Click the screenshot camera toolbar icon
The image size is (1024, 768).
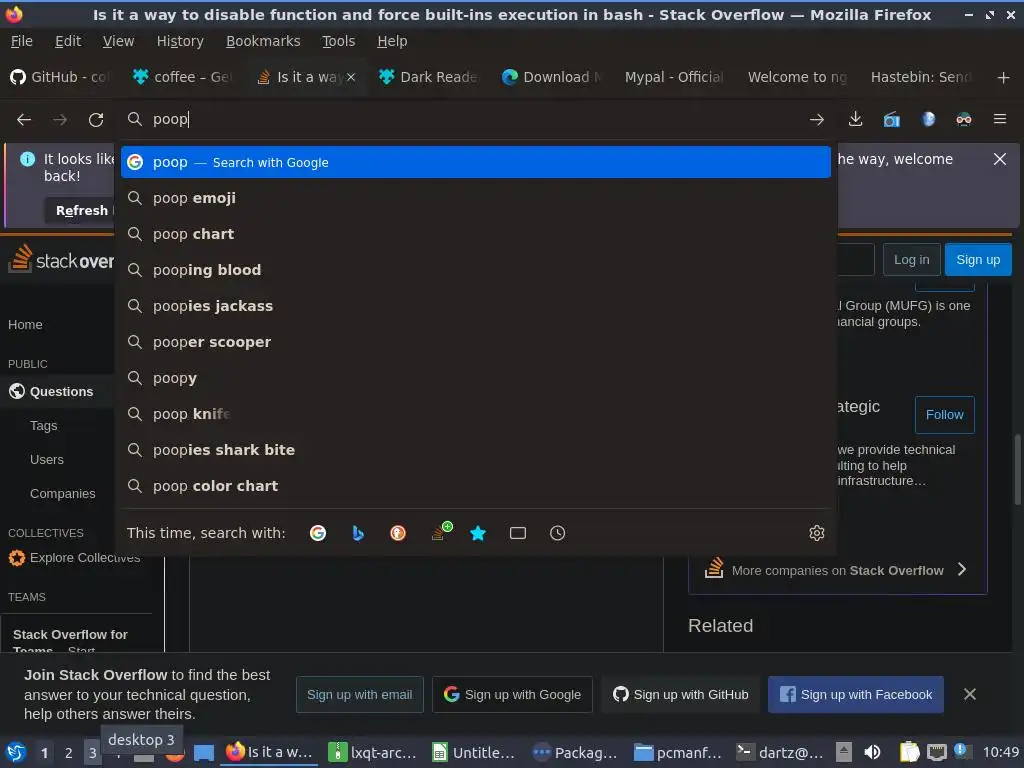[x=891, y=120]
